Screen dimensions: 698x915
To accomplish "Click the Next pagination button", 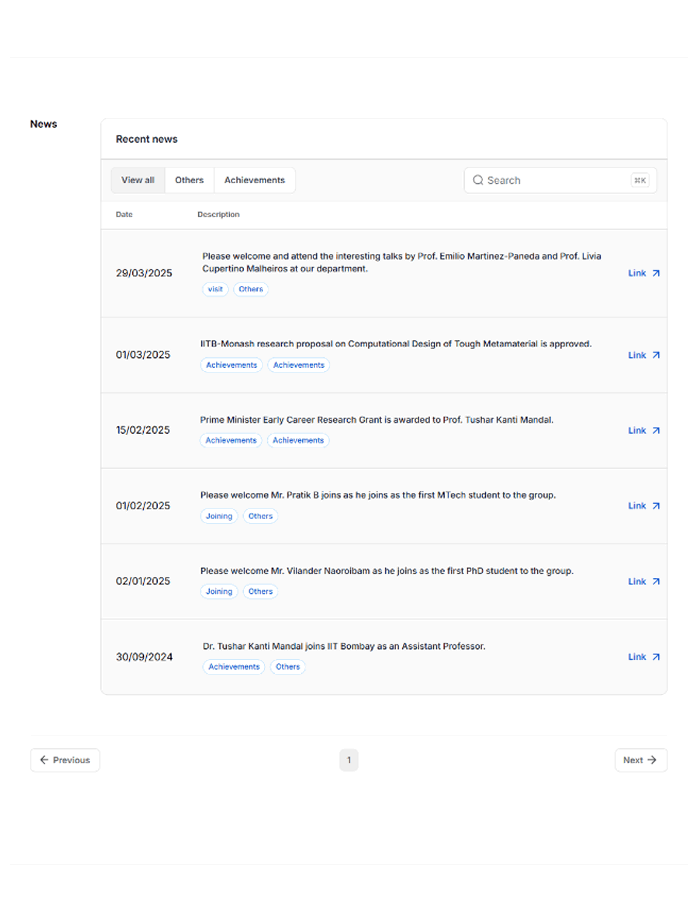I will (641, 760).
